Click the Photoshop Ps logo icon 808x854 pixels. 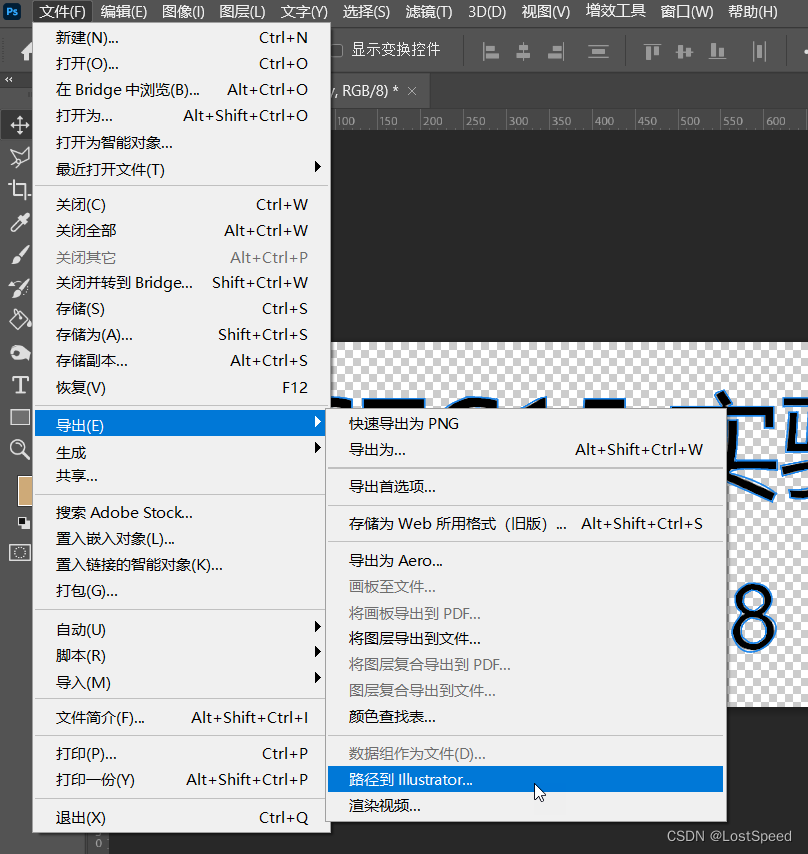click(x=12, y=11)
